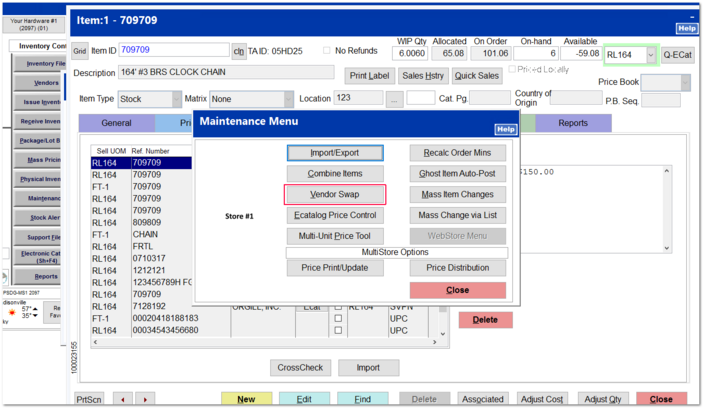Click Price Print/Update button

tap(335, 268)
